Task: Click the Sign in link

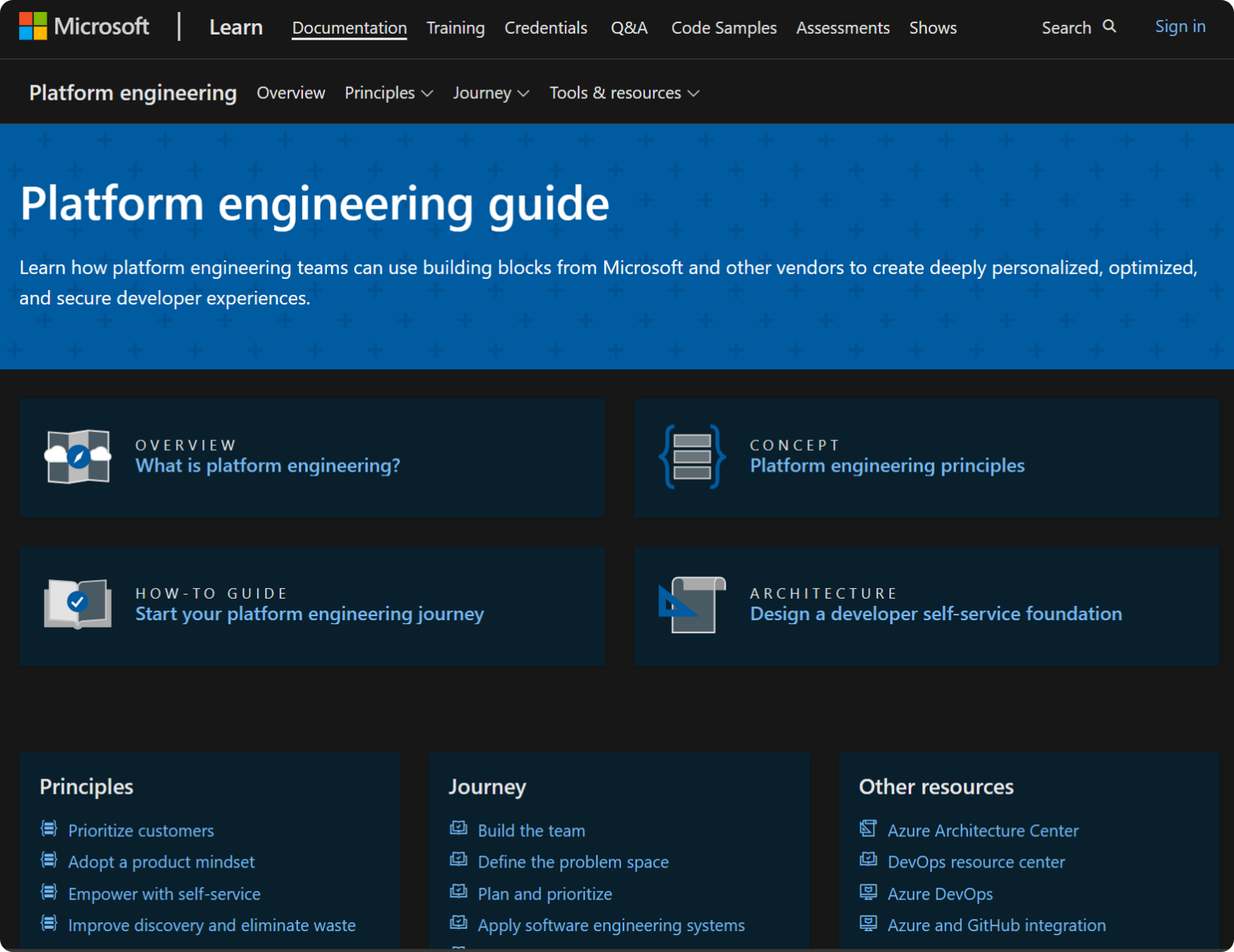Action: coord(1180,26)
